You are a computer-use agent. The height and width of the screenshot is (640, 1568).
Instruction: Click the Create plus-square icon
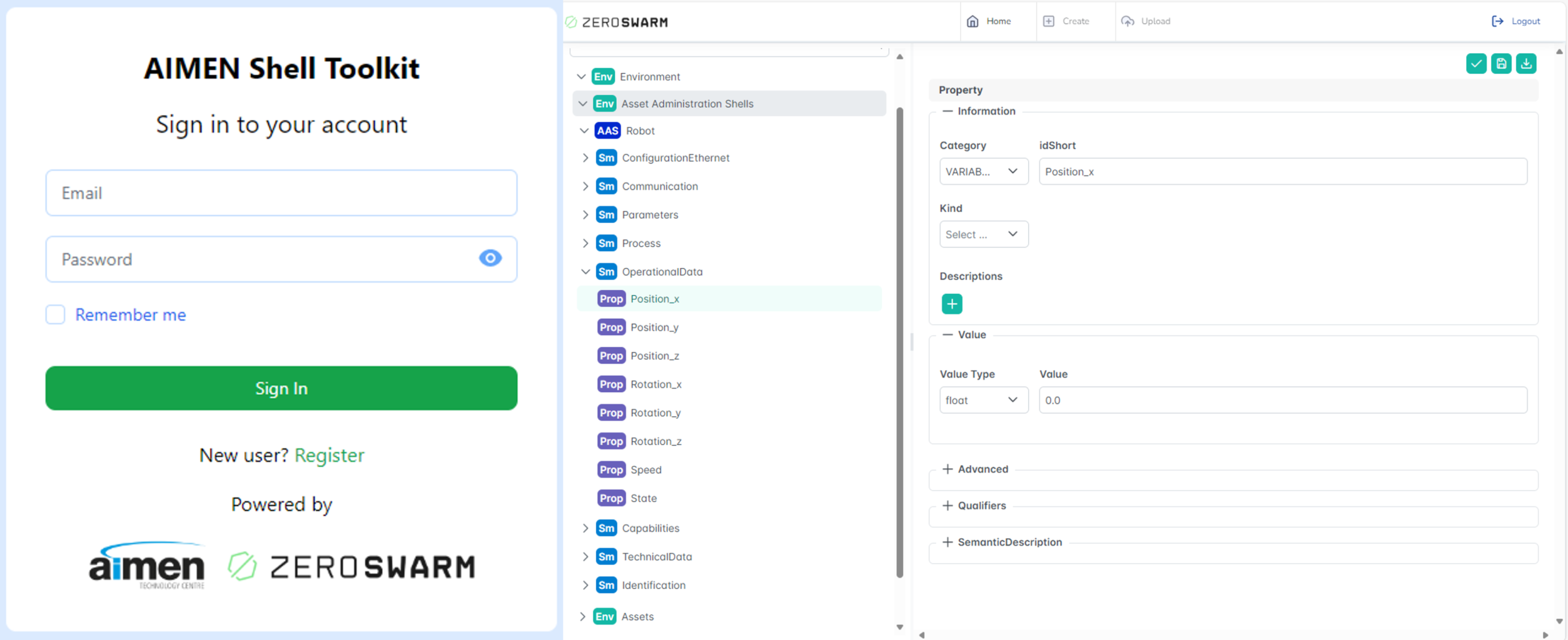[1048, 21]
